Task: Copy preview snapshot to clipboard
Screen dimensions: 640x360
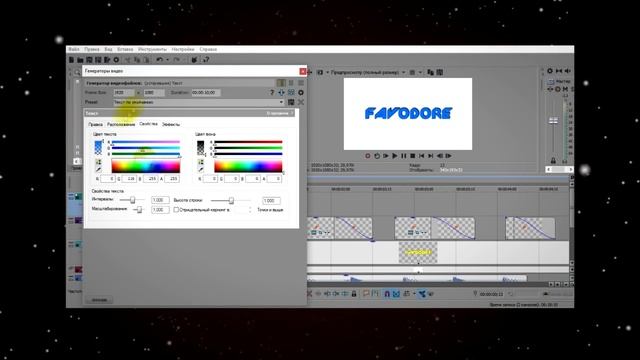Action: coord(430,72)
